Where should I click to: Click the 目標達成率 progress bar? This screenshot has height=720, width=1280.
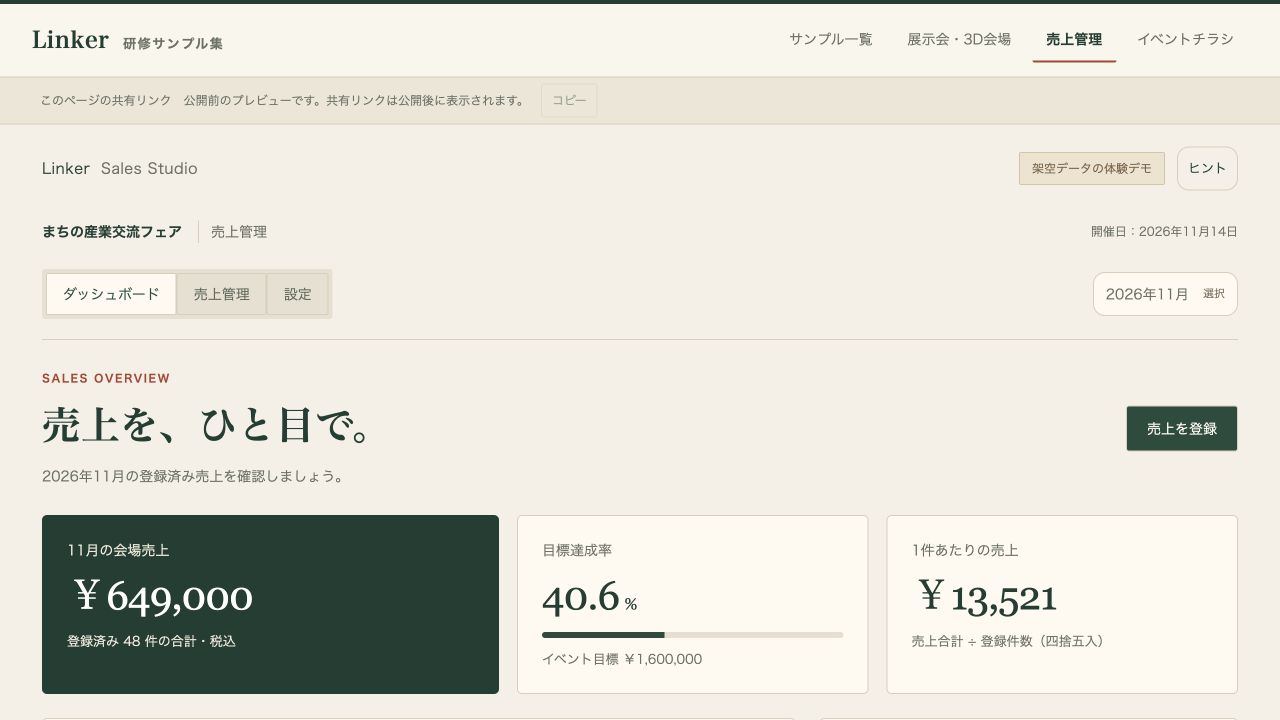[x=692, y=635]
